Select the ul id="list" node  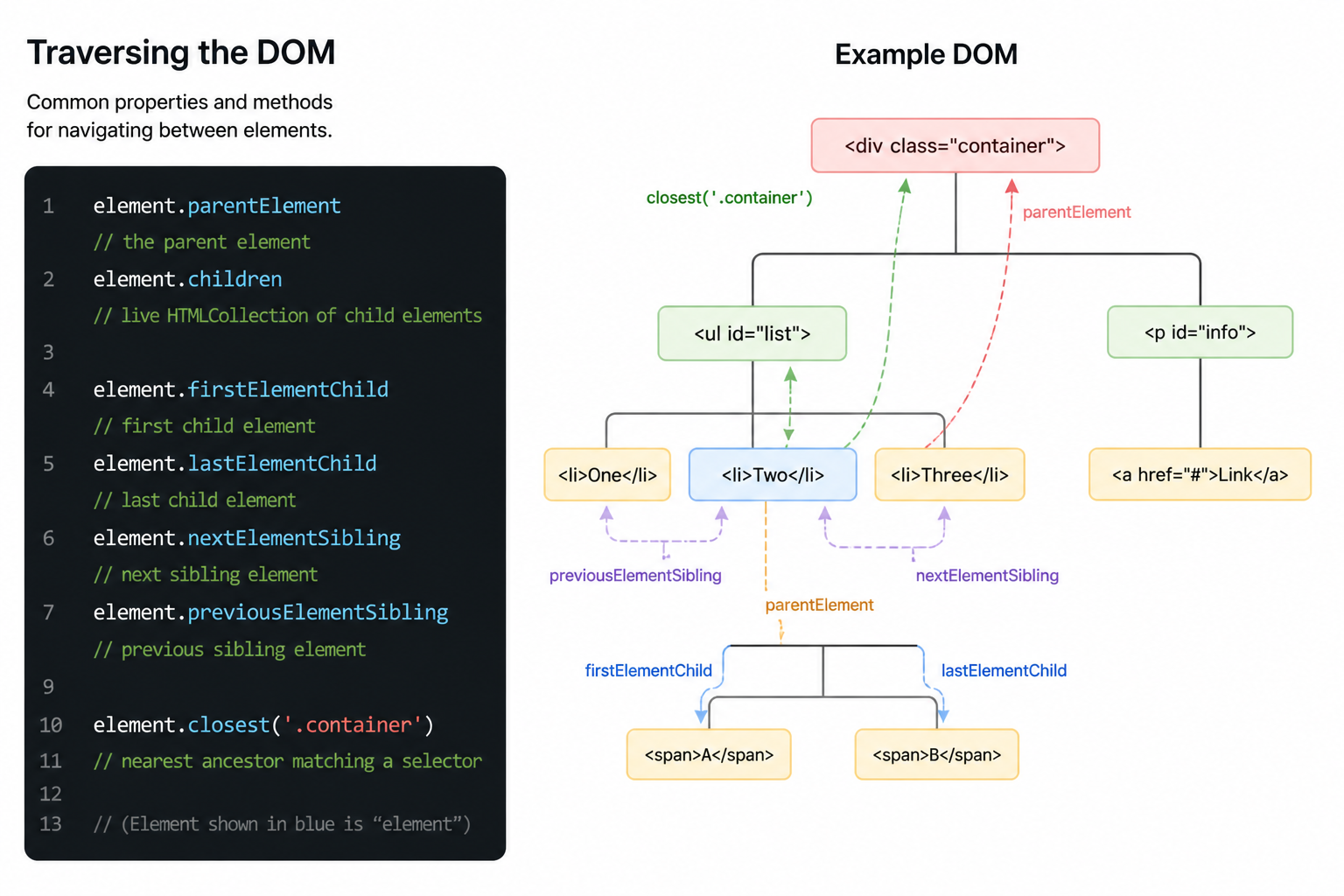[x=752, y=333]
